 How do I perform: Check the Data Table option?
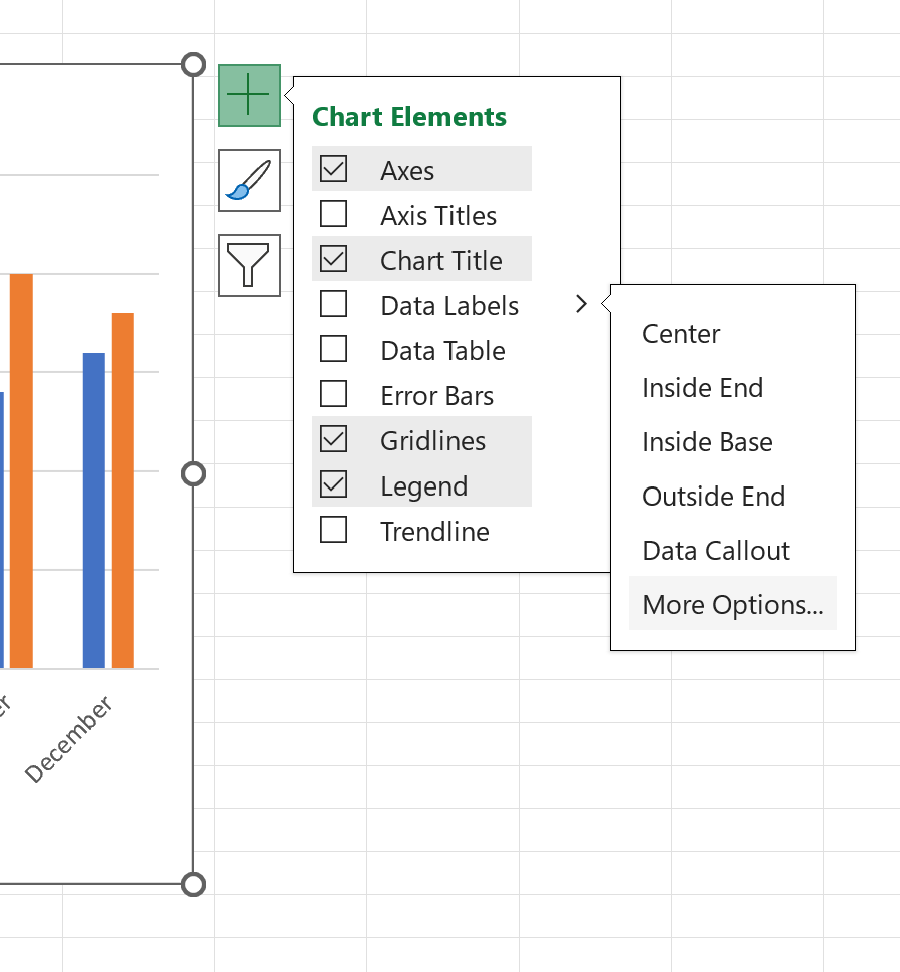pos(334,348)
